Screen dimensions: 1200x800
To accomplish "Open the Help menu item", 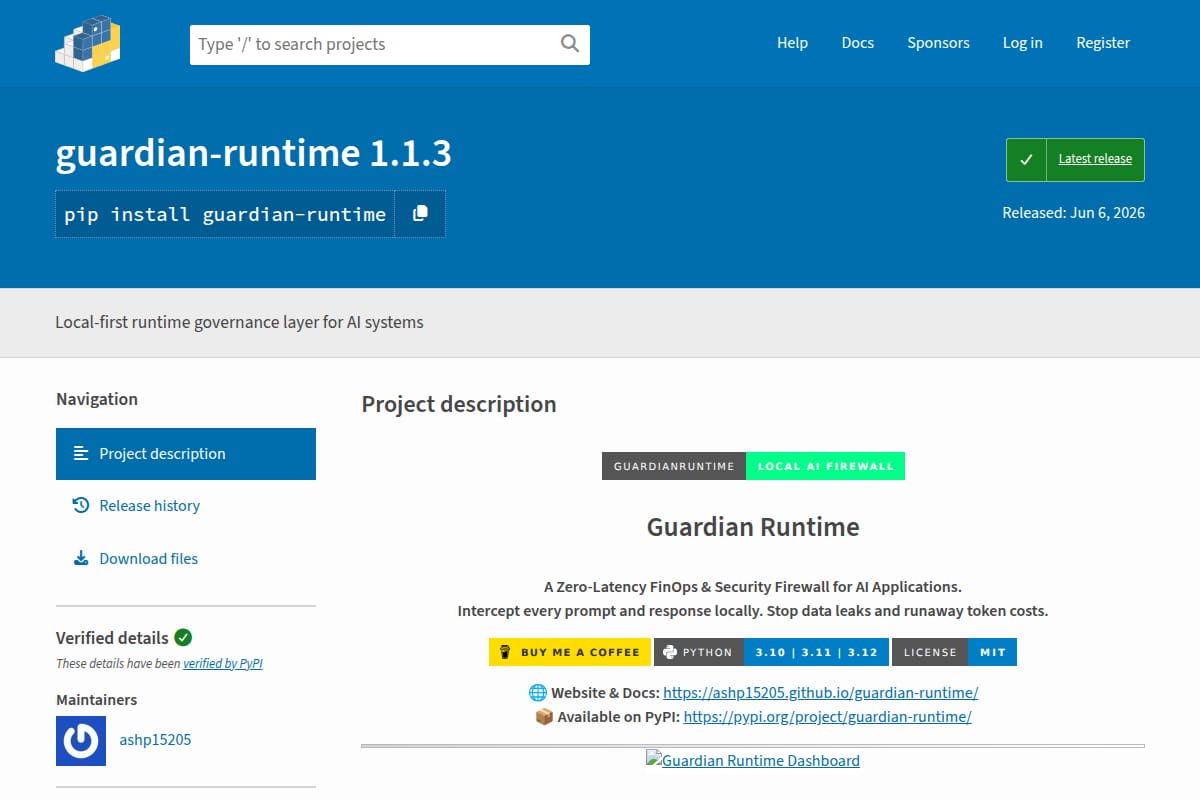I will (x=792, y=43).
